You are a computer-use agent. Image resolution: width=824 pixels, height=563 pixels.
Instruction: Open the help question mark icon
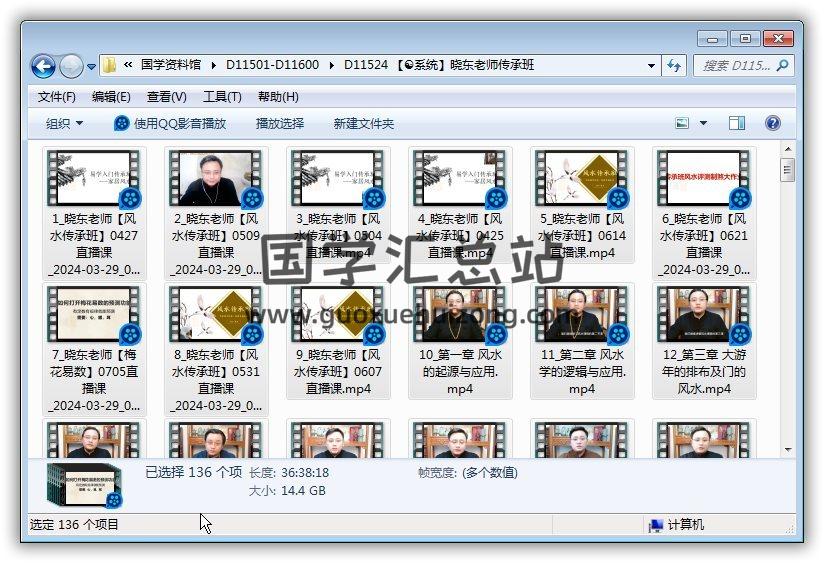pyautogui.click(x=772, y=123)
